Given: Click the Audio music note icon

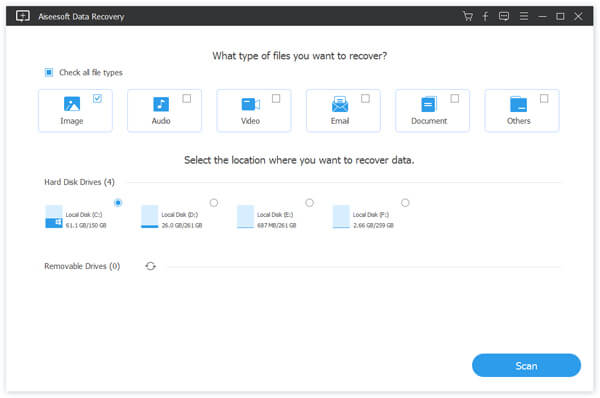Looking at the screenshot, I should [161, 104].
